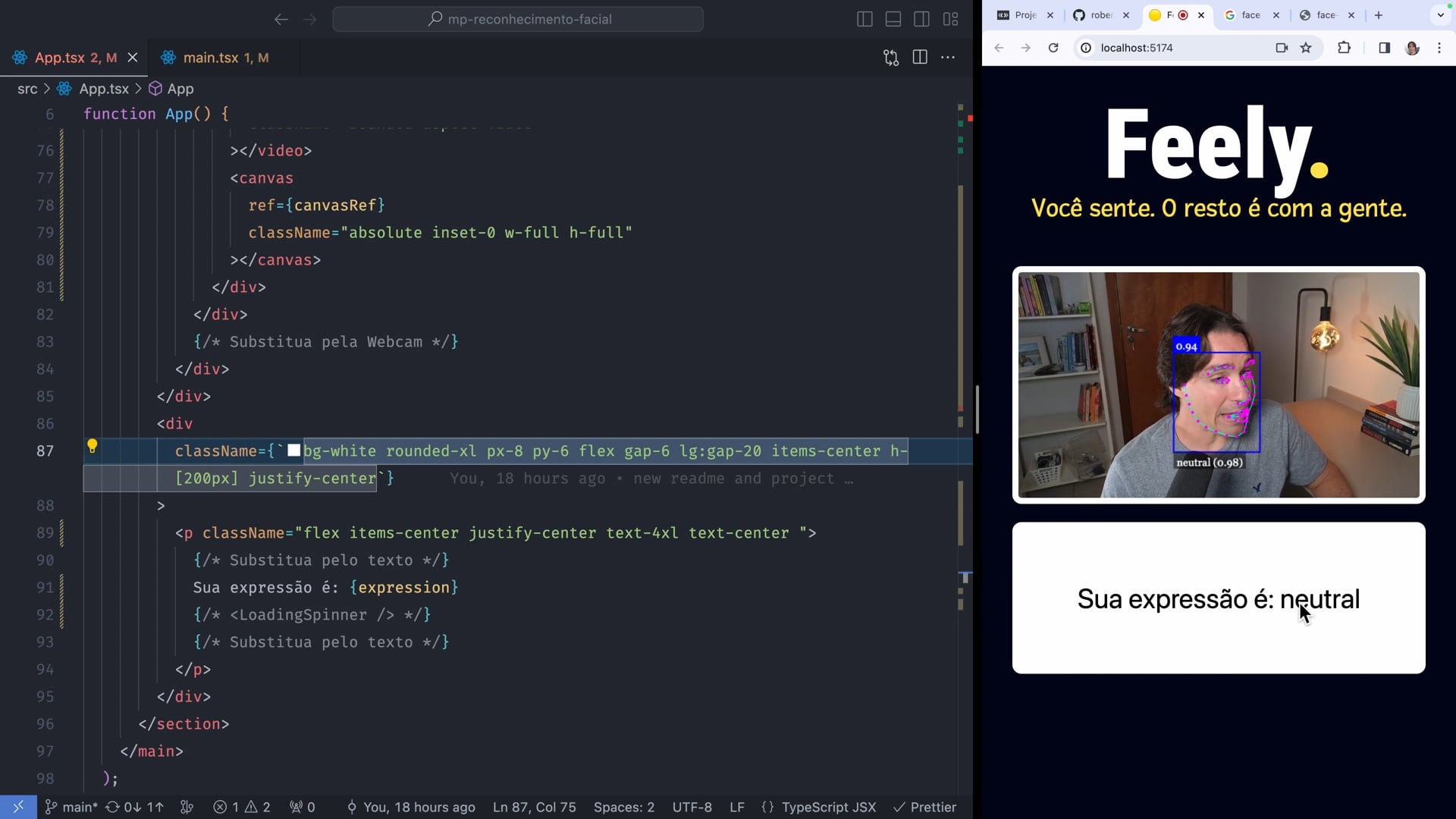
Task: Toggle the bottom panel layout icon
Action: (893, 20)
